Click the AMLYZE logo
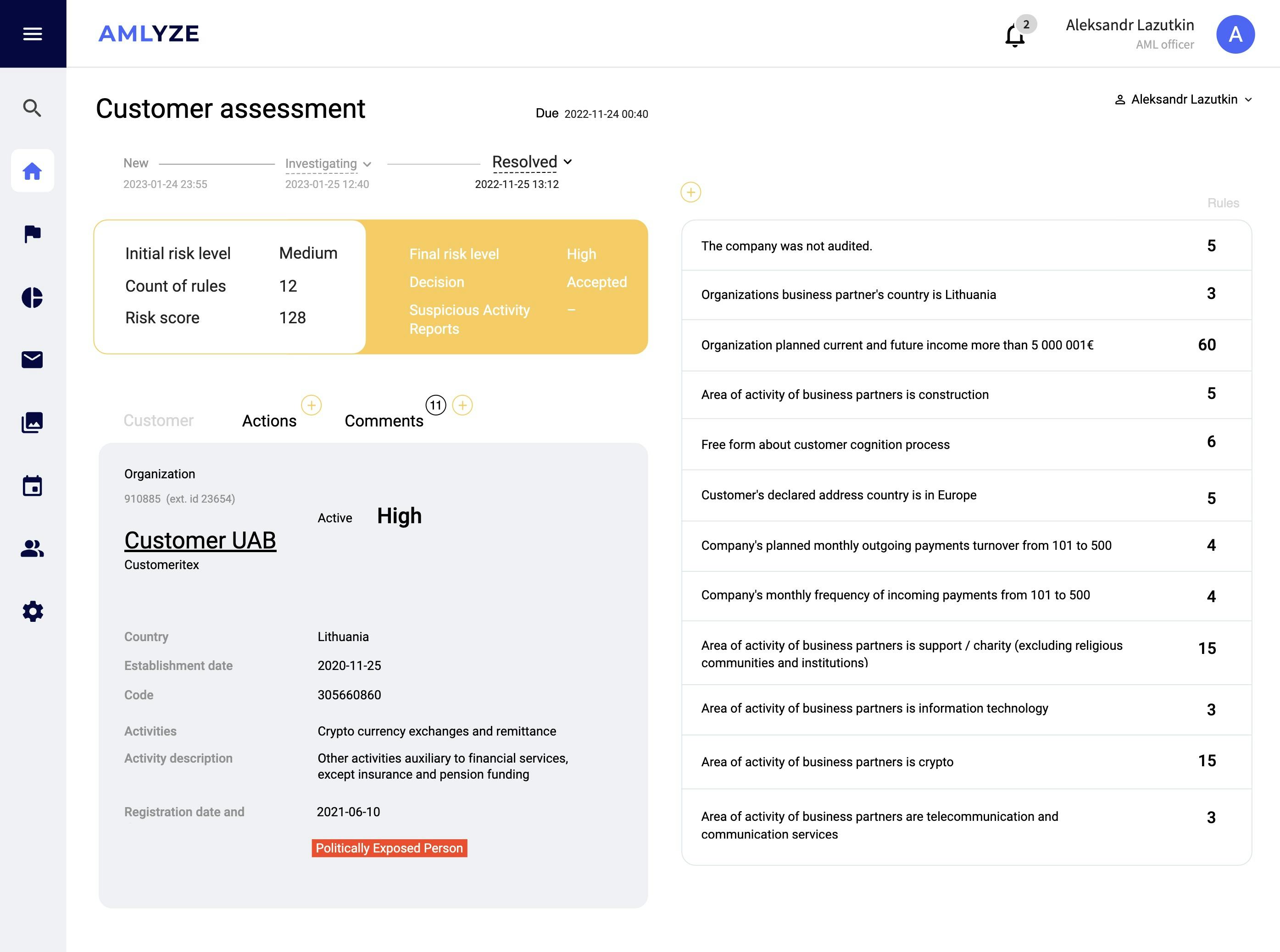 coord(148,34)
